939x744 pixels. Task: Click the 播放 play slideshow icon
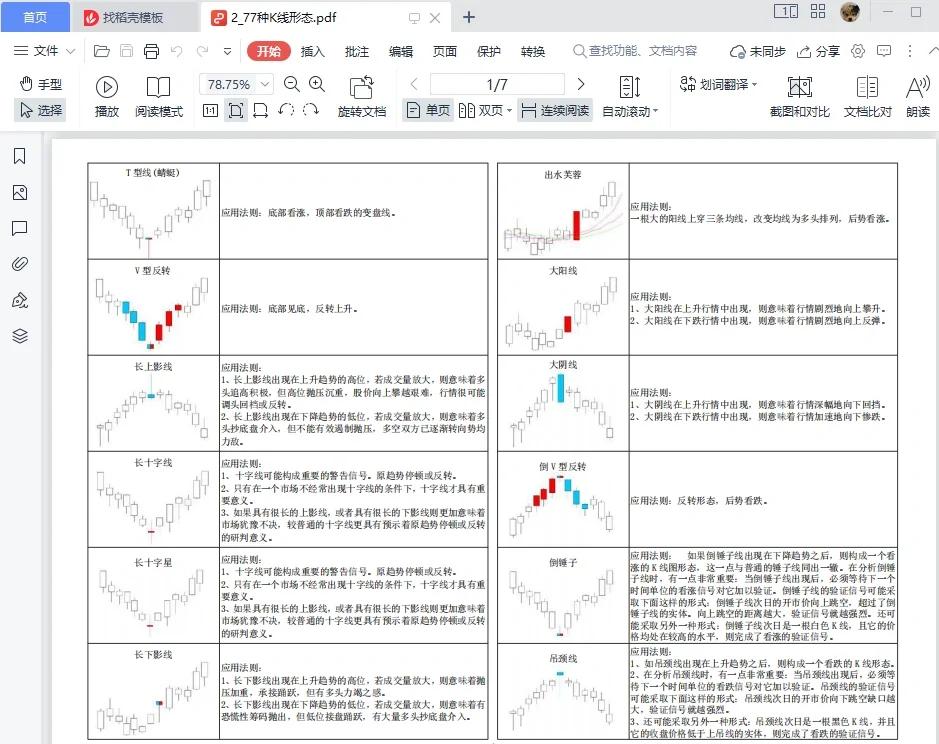point(107,87)
